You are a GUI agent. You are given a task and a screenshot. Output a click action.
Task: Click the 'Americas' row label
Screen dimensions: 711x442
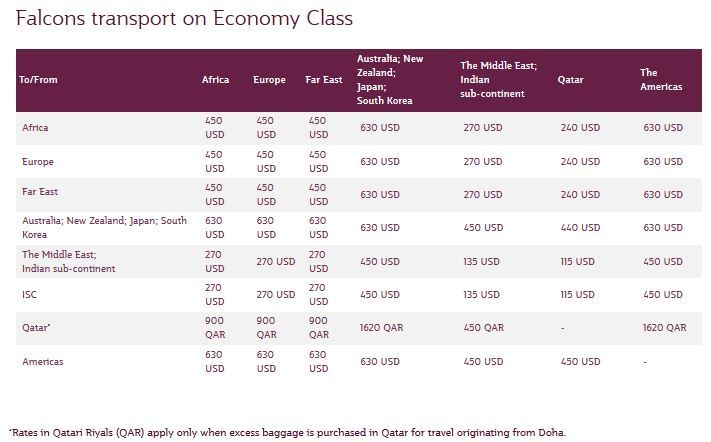point(43,361)
